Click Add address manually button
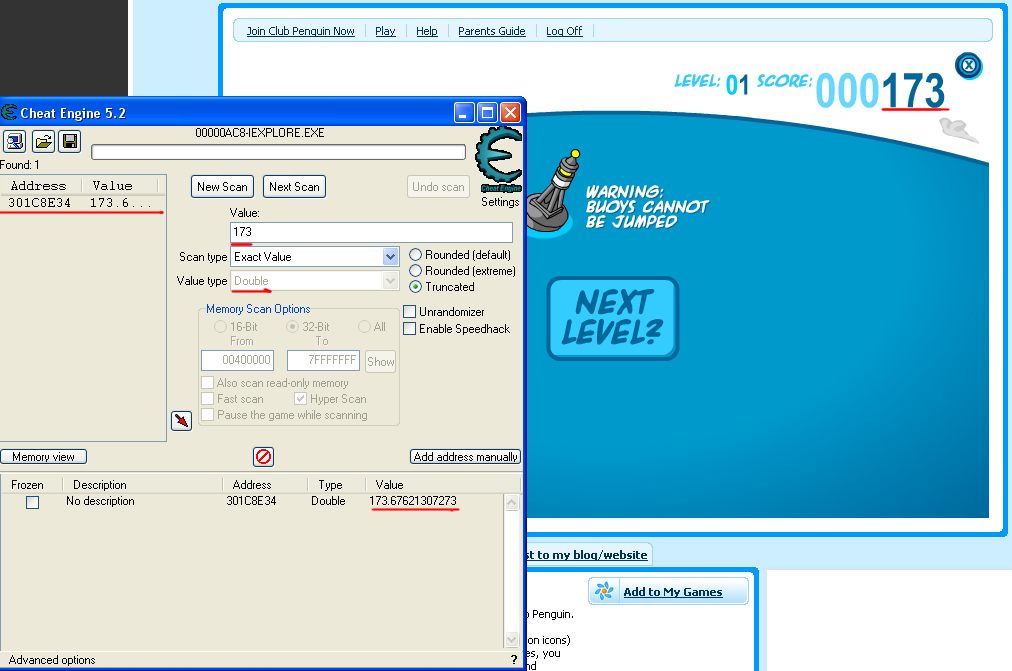Screen dimensions: 1012x671 [x=465, y=457]
